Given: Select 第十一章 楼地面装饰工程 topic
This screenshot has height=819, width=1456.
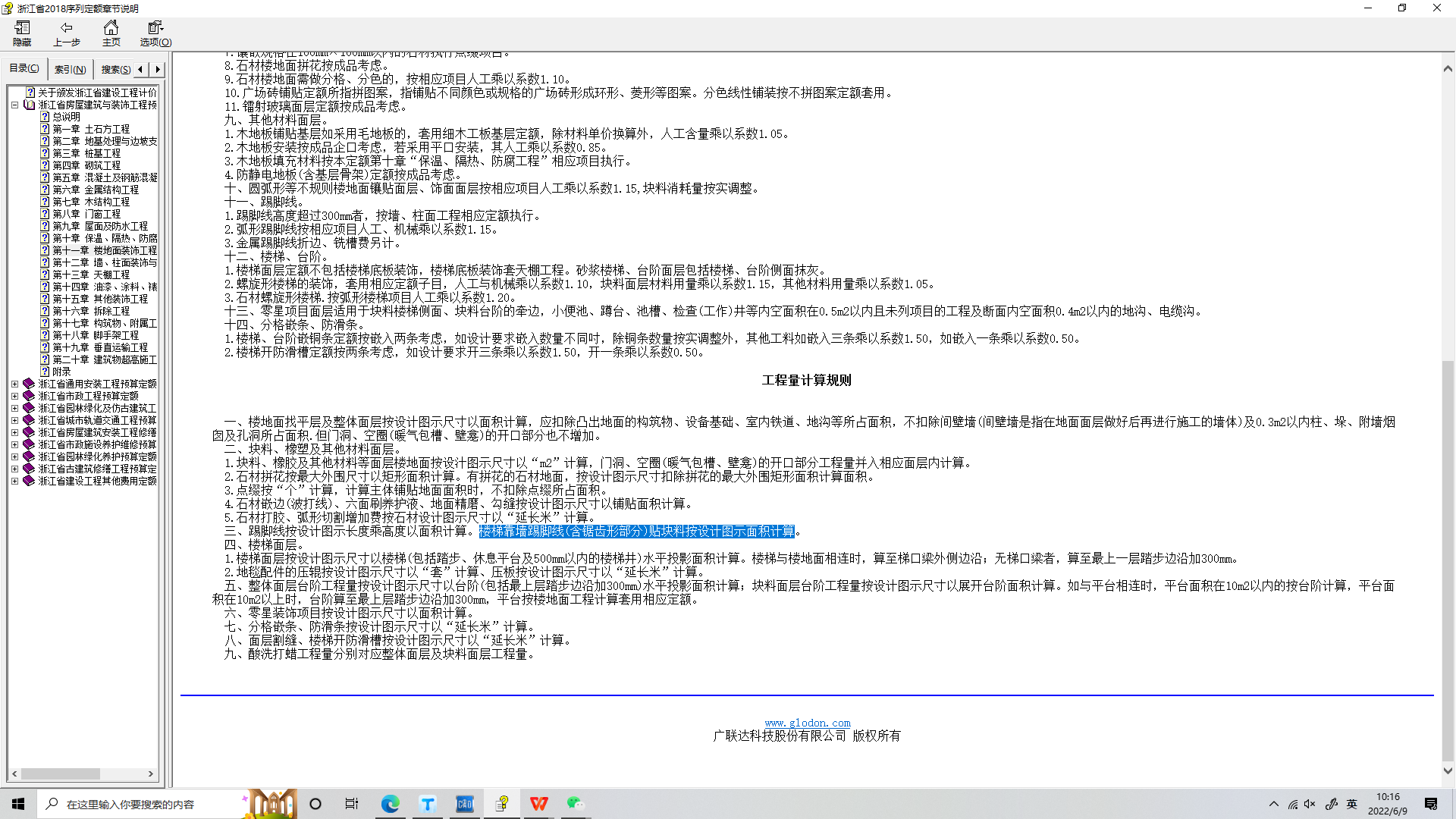Looking at the screenshot, I should coord(105,250).
